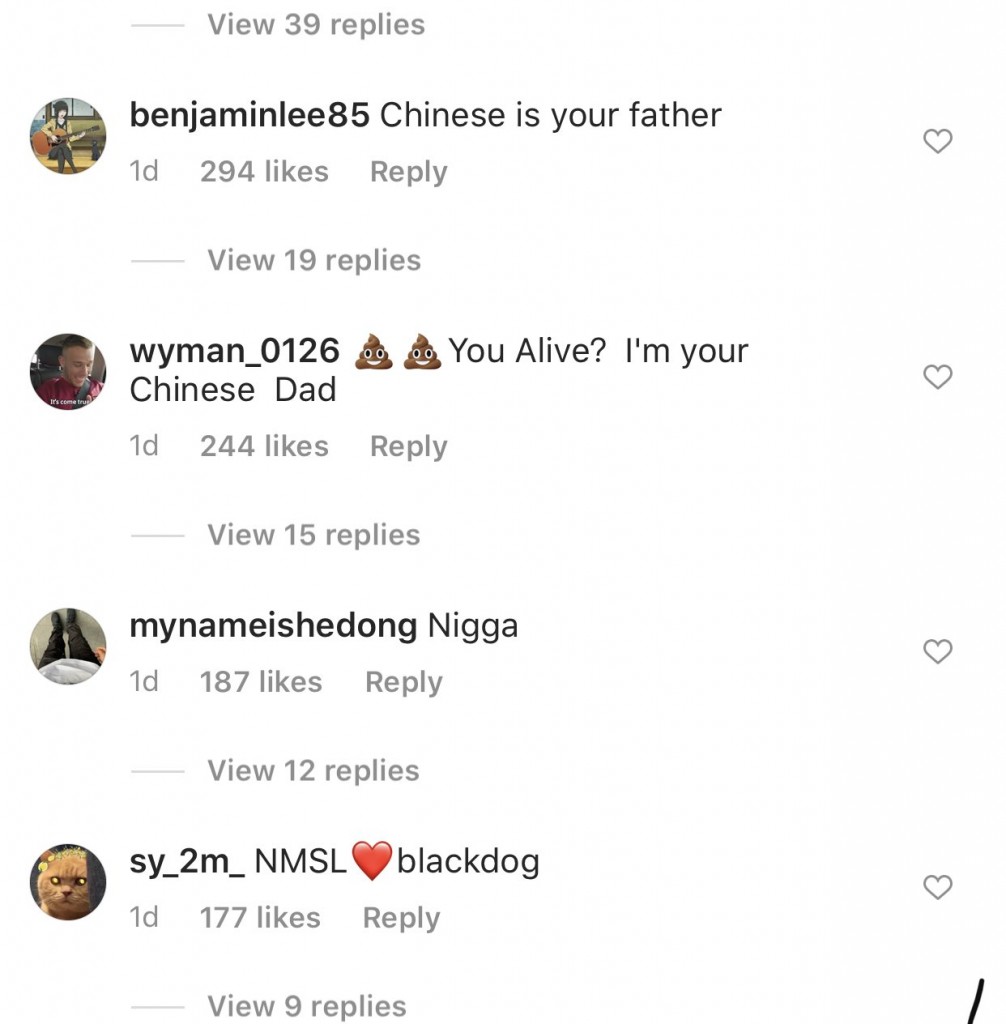Image resolution: width=1006 pixels, height=1024 pixels.
Task: Open benjaminlee85 username link
Action: [250, 116]
